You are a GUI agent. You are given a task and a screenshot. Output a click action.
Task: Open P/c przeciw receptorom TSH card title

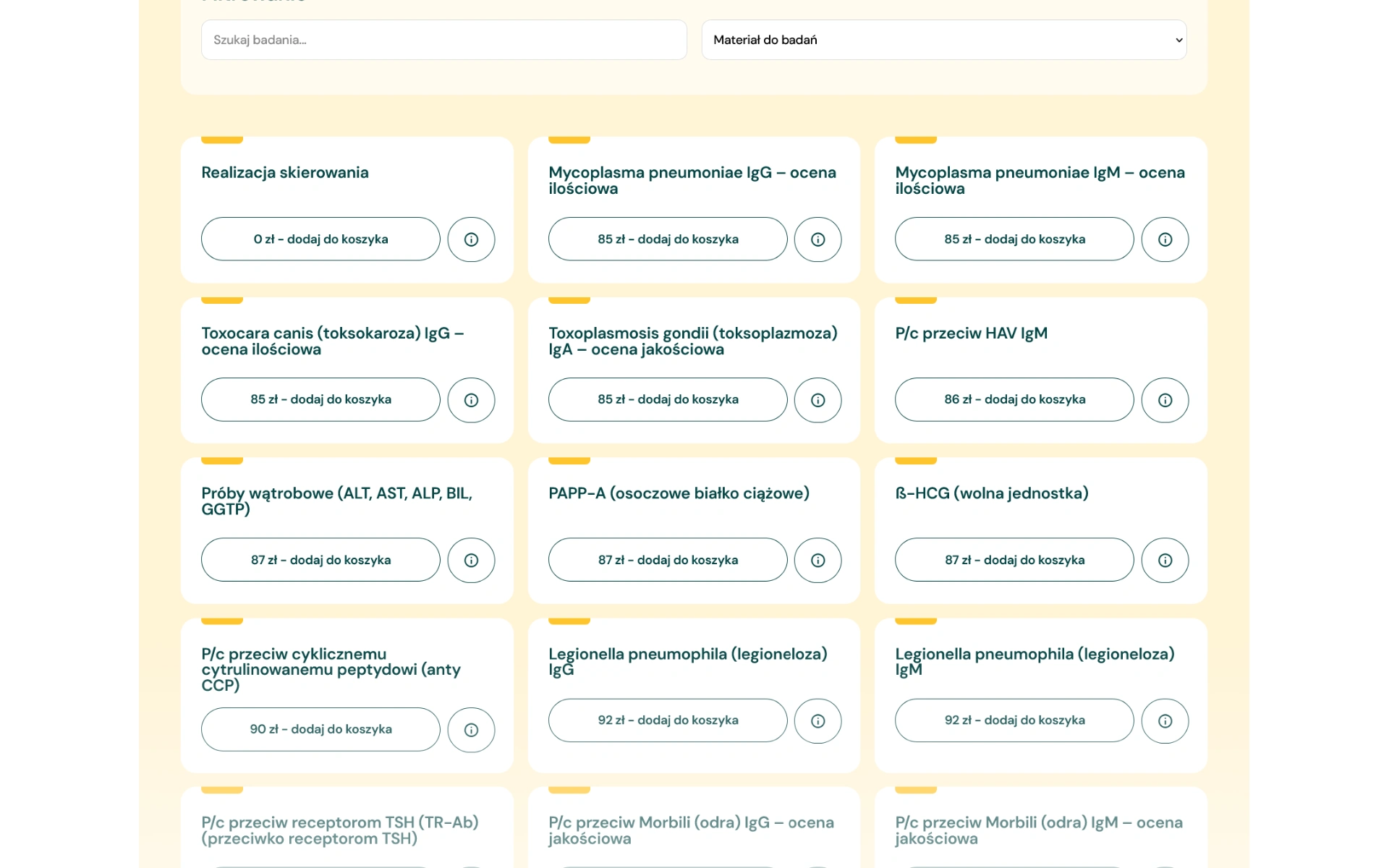pyautogui.click(x=339, y=830)
